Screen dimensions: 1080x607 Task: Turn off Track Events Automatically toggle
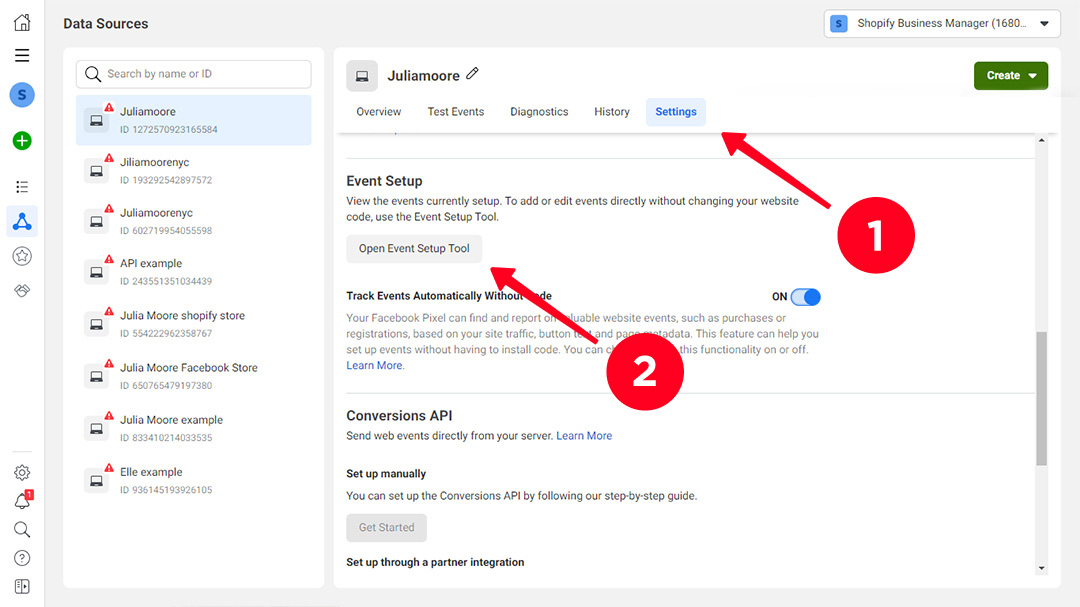805,297
